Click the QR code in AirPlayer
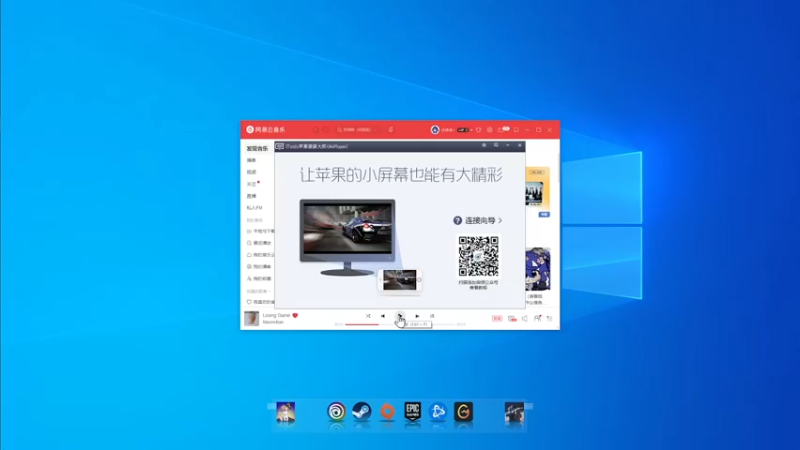Screen dimensions: 800x450 tap(479, 256)
